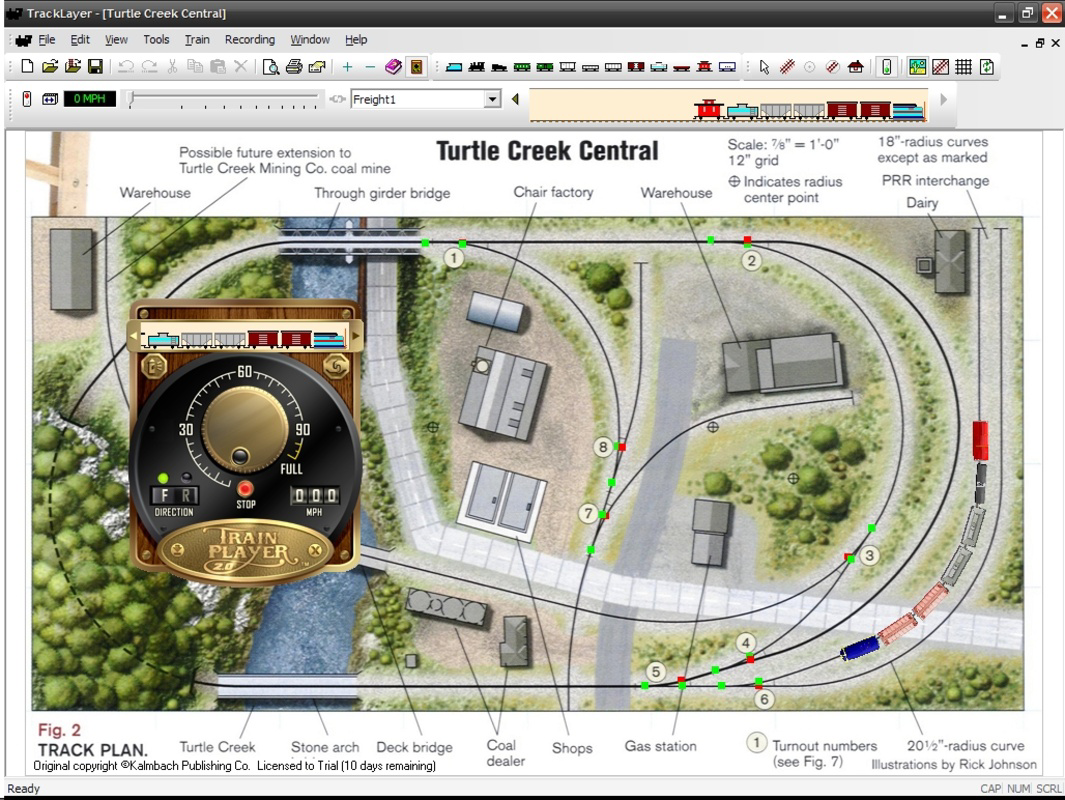Open the Recording menu
Image resolution: width=1065 pixels, height=800 pixels.
[249, 40]
